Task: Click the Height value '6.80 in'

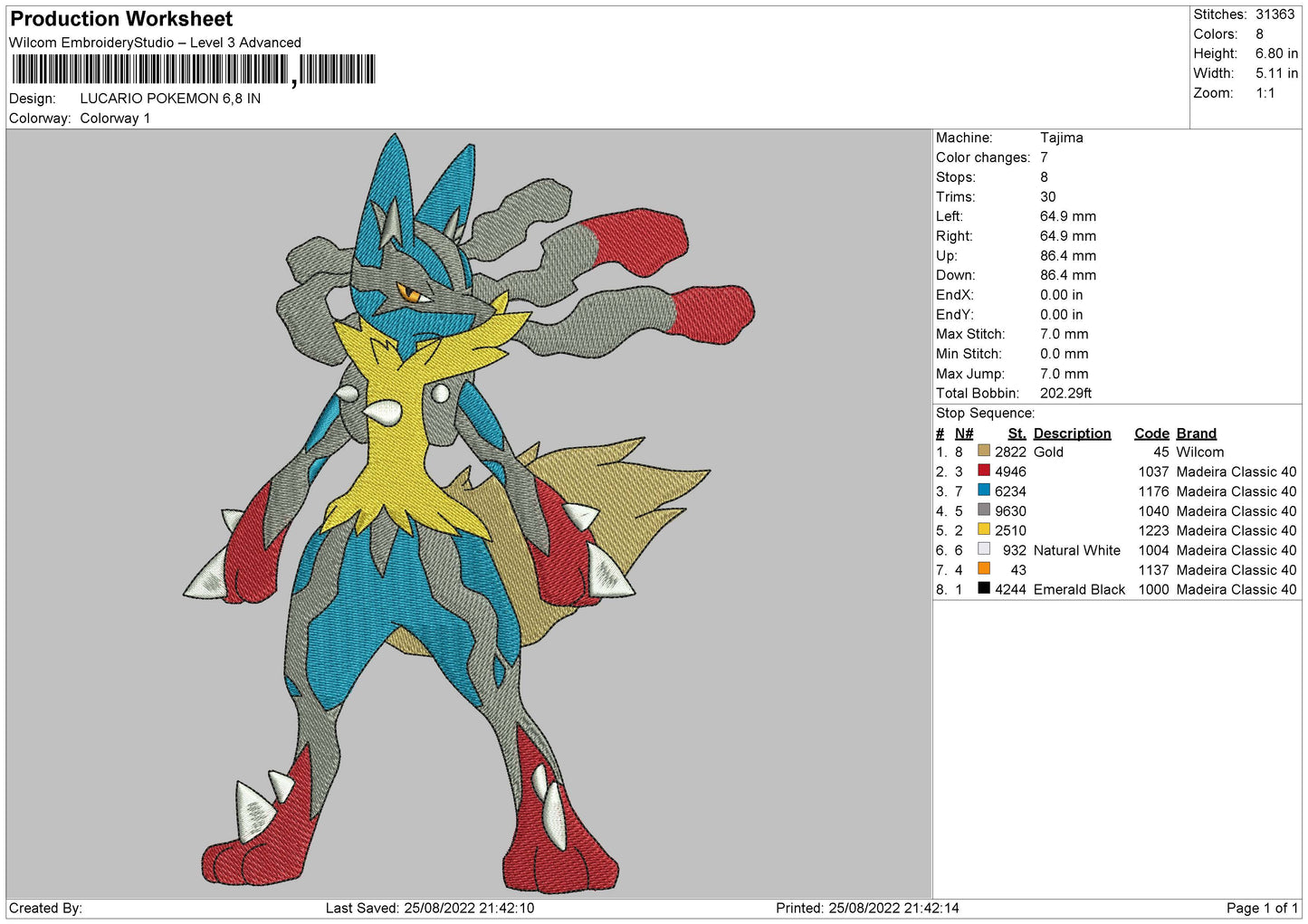Action: [x=1276, y=53]
